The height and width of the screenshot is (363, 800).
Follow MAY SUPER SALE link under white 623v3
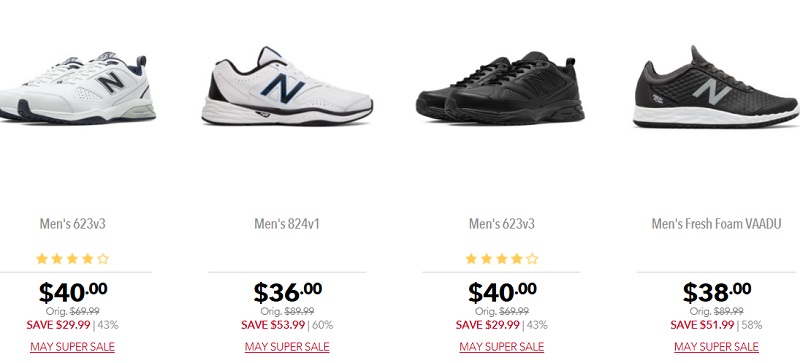point(72,347)
